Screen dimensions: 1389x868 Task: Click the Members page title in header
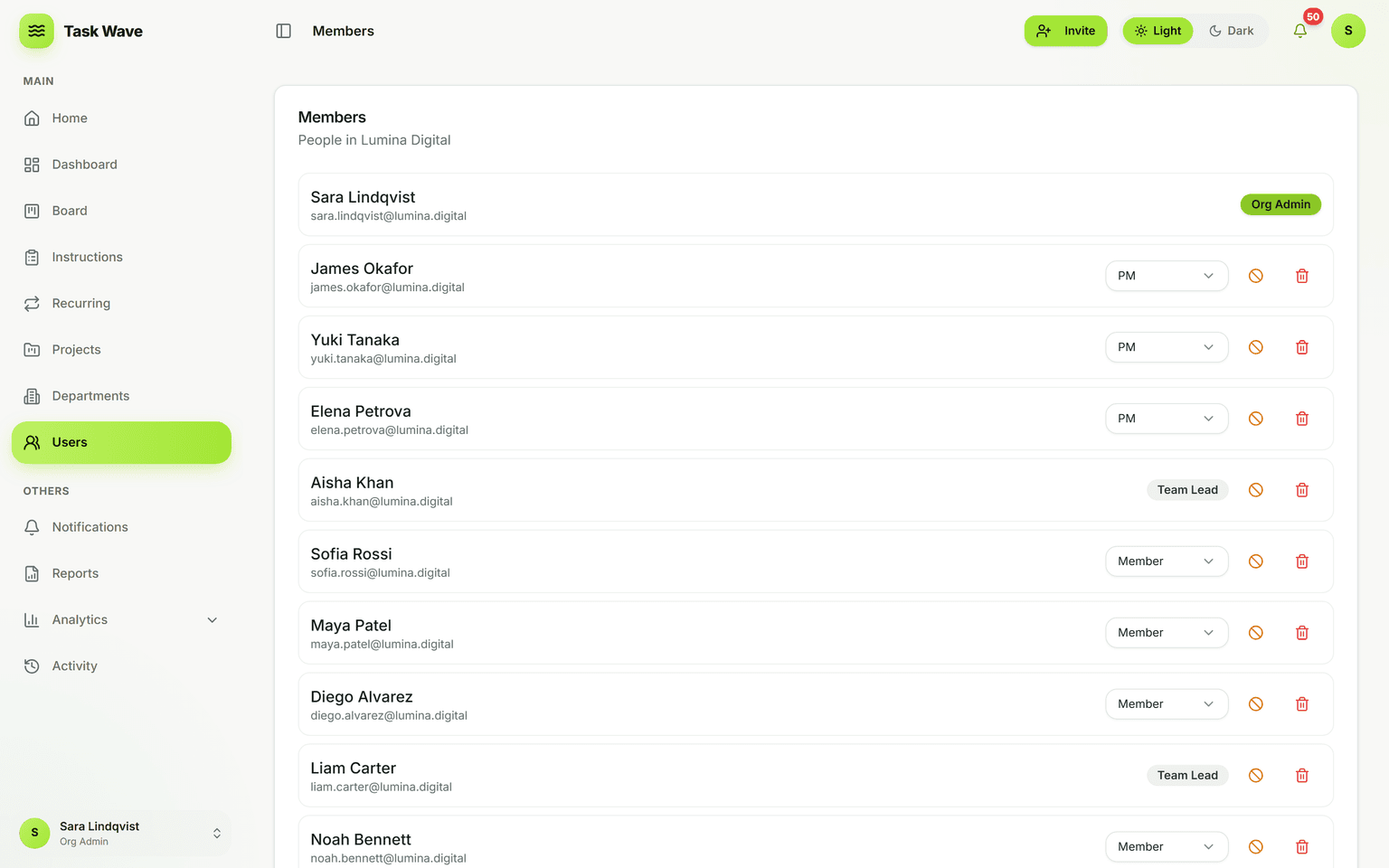click(x=344, y=31)
